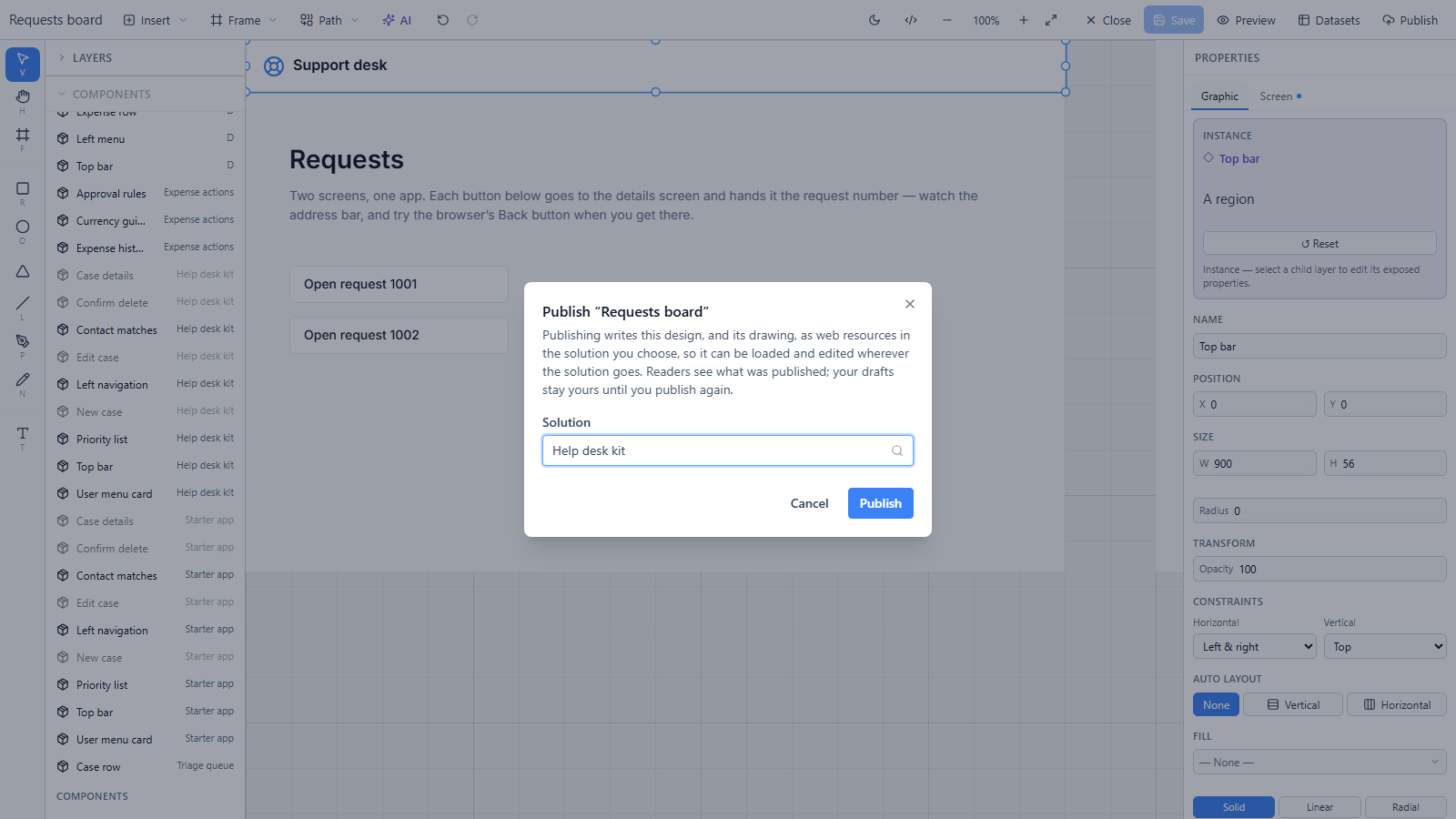Click Publish in top toolbar
Image resolution: width=1456 pixels, height=819 pixels.
pyautogui.click(x=1410, y=20)
